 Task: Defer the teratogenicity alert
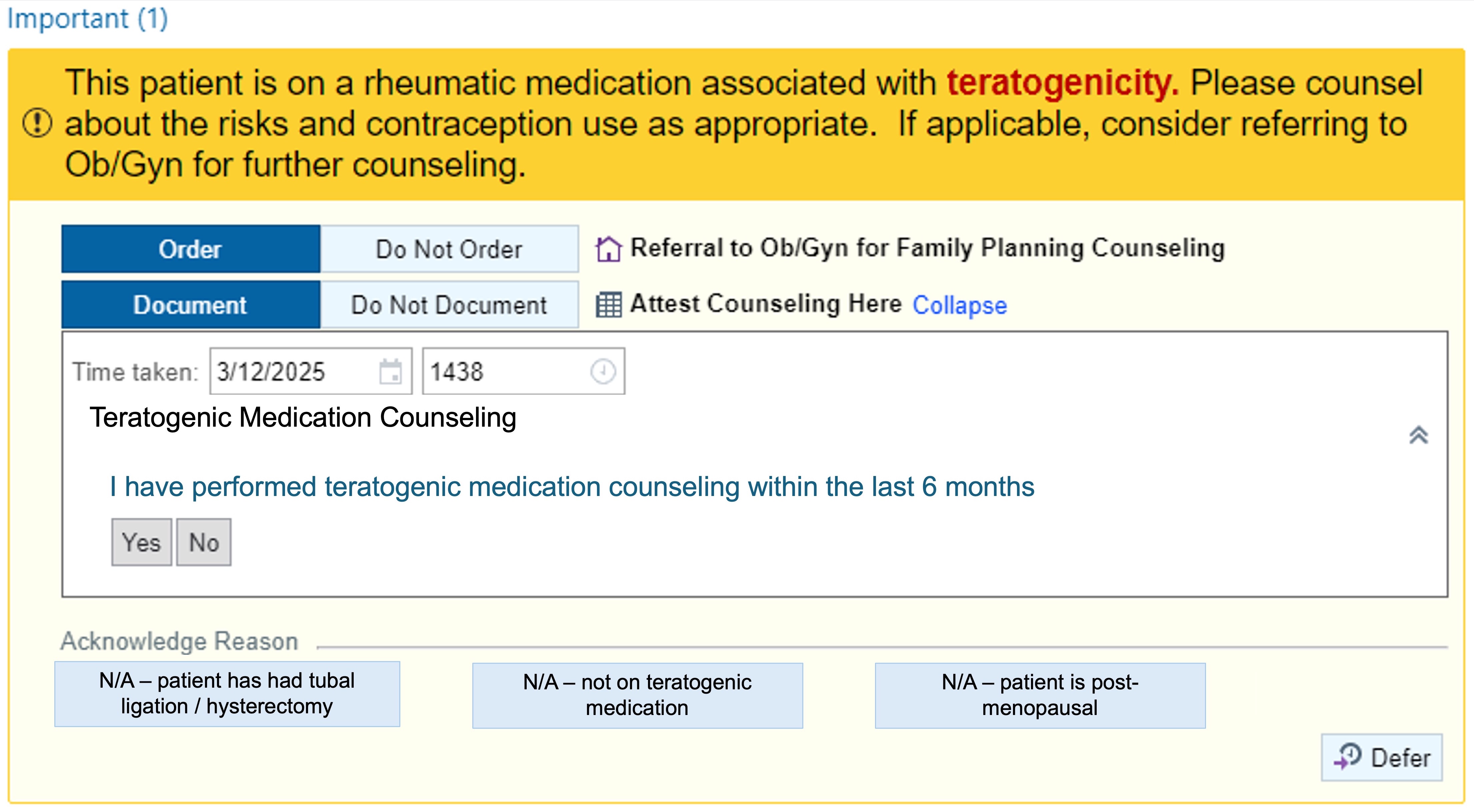click(x=1382, y=758)
